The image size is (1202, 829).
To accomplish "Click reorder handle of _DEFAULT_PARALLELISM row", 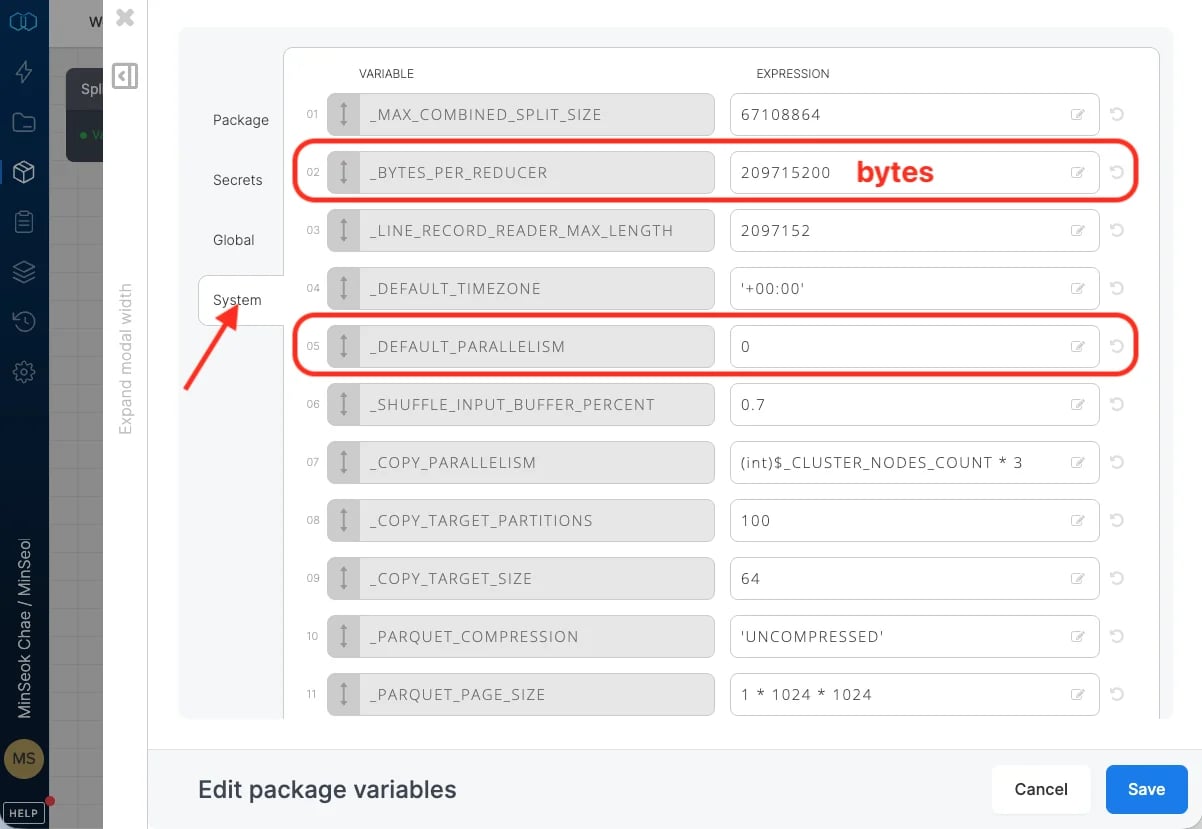I will (x=343, y=347).
